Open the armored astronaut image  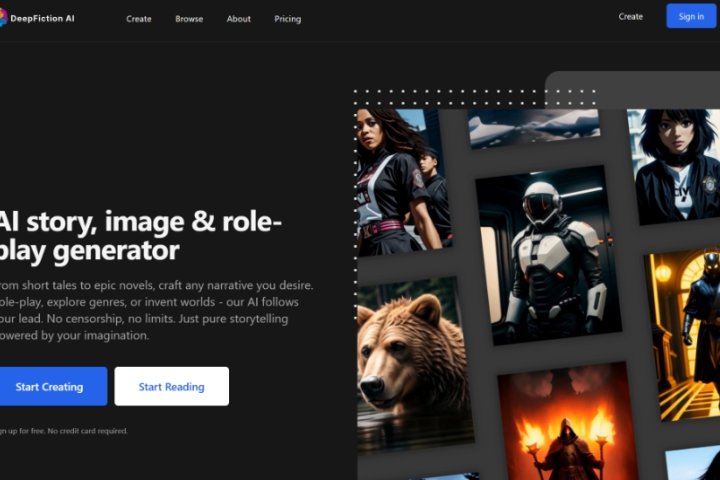[549, 255]
